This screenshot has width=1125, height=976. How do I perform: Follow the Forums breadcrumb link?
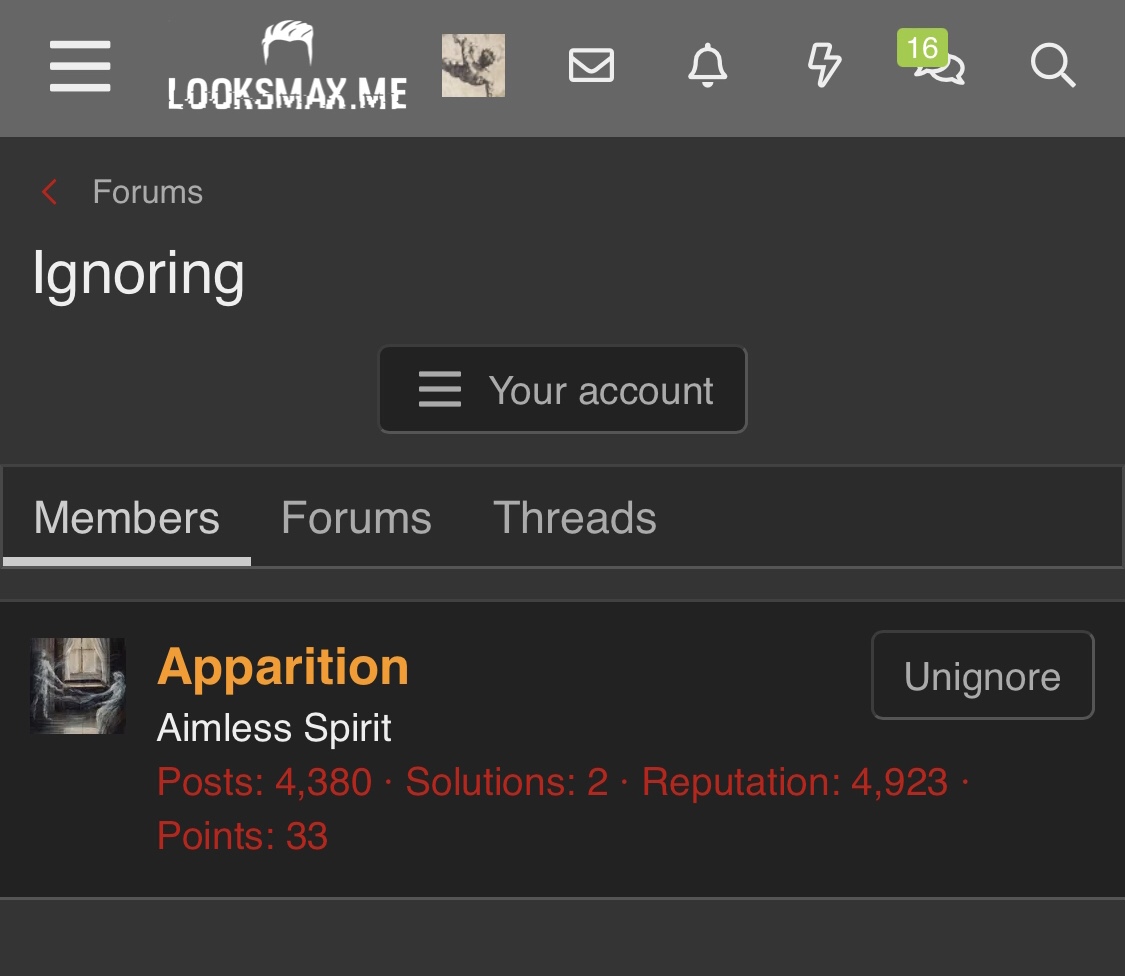(x=148, y=191)
